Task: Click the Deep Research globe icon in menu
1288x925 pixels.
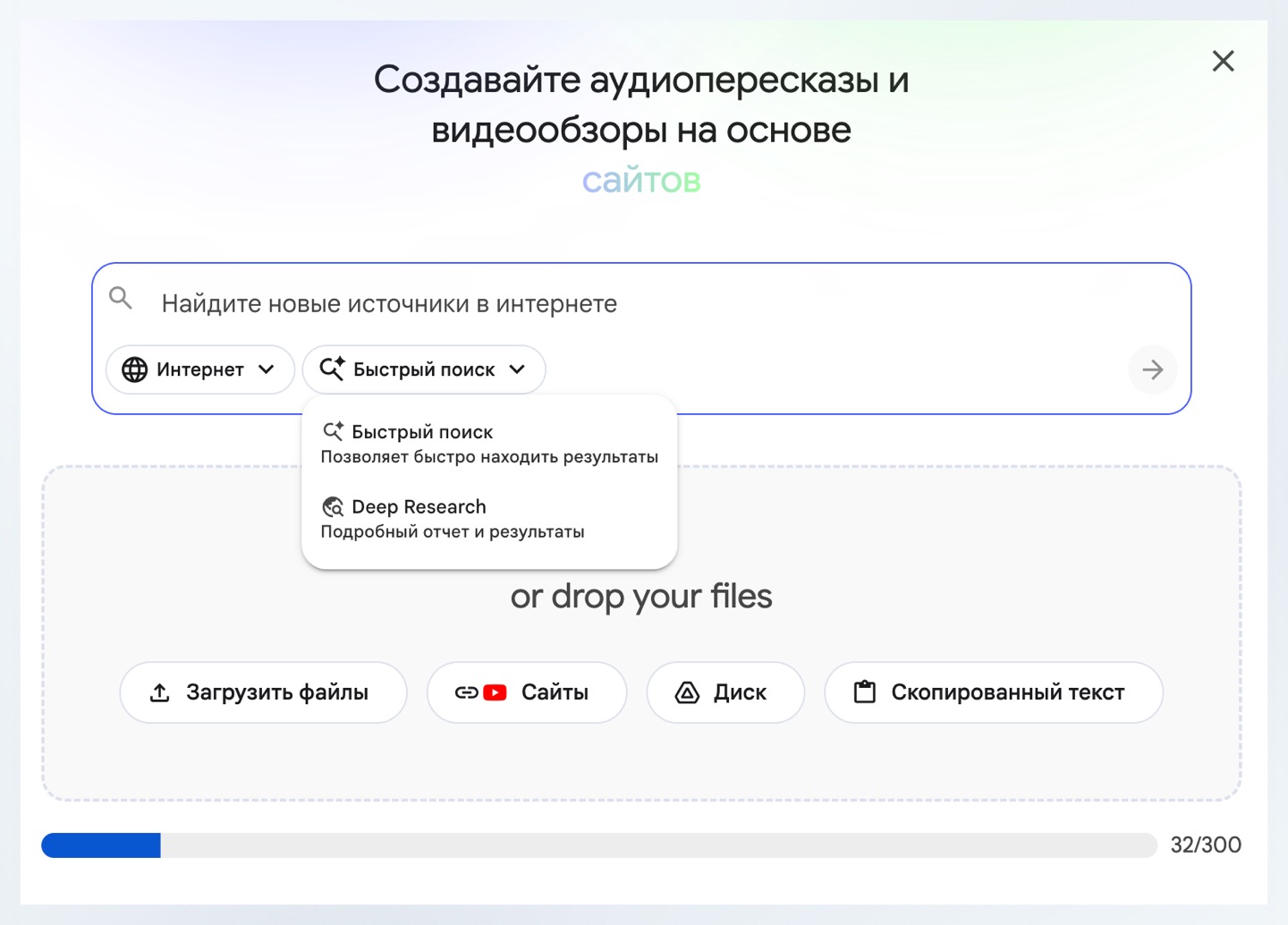Action: tap(333, 507)
